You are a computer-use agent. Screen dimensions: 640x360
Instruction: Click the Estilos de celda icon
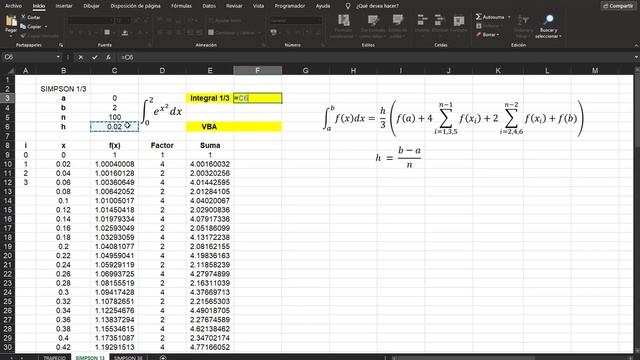click(398, 21)
